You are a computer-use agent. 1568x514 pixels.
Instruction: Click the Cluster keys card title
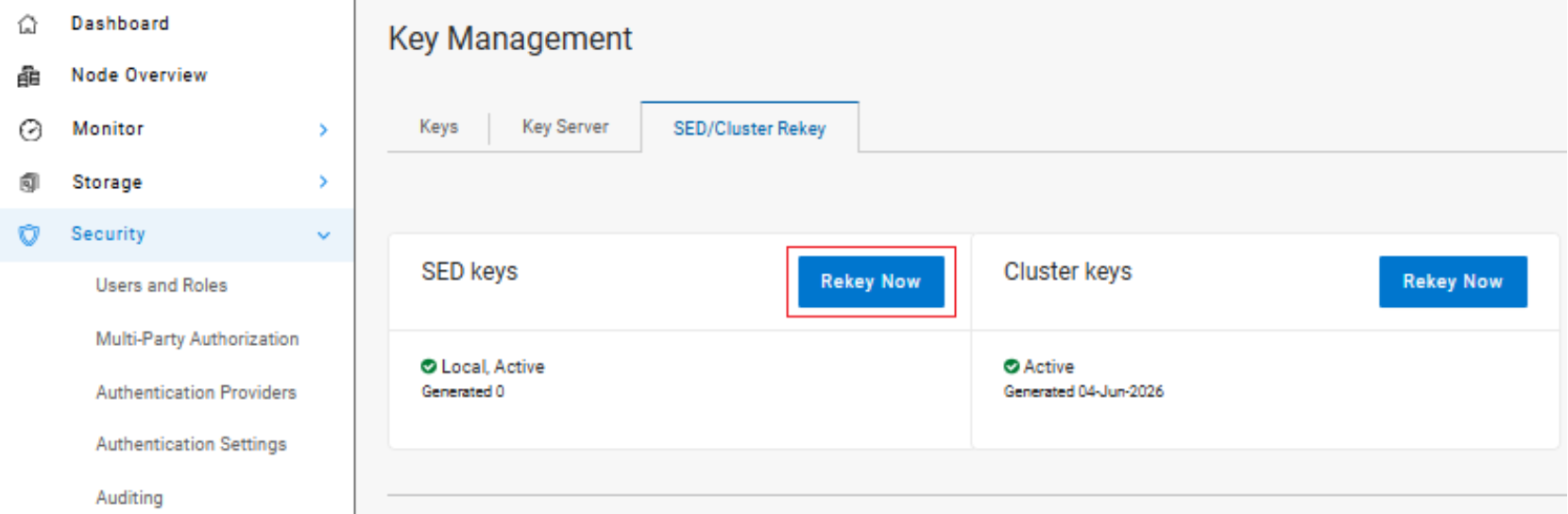pyautogui.click(x=1067, y=272)
